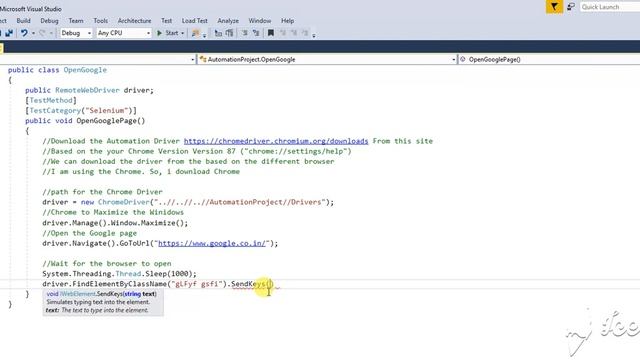Open the chromedriver.chromium.org/downloads link
Viewport: 640px width, 360px height.
click(276, 141)
